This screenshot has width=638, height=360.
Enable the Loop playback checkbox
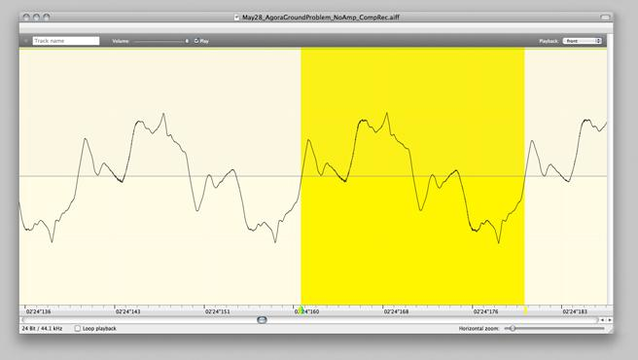77,328
